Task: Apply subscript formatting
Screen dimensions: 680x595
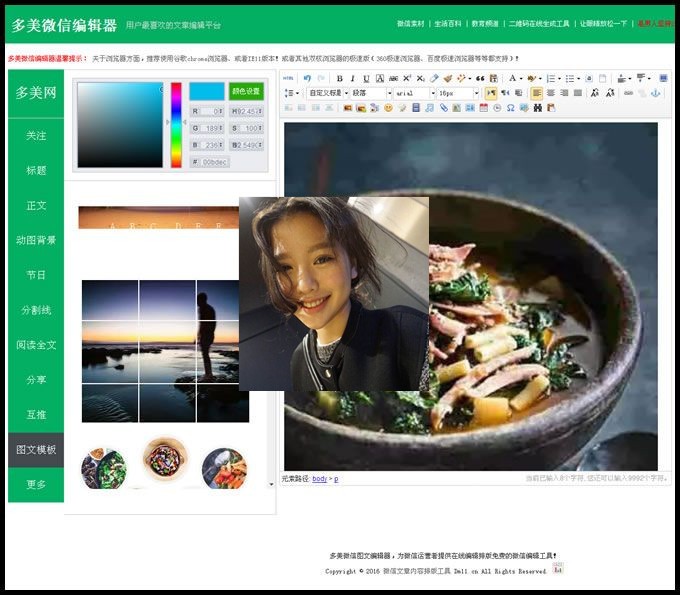Action: pos(420,78)
